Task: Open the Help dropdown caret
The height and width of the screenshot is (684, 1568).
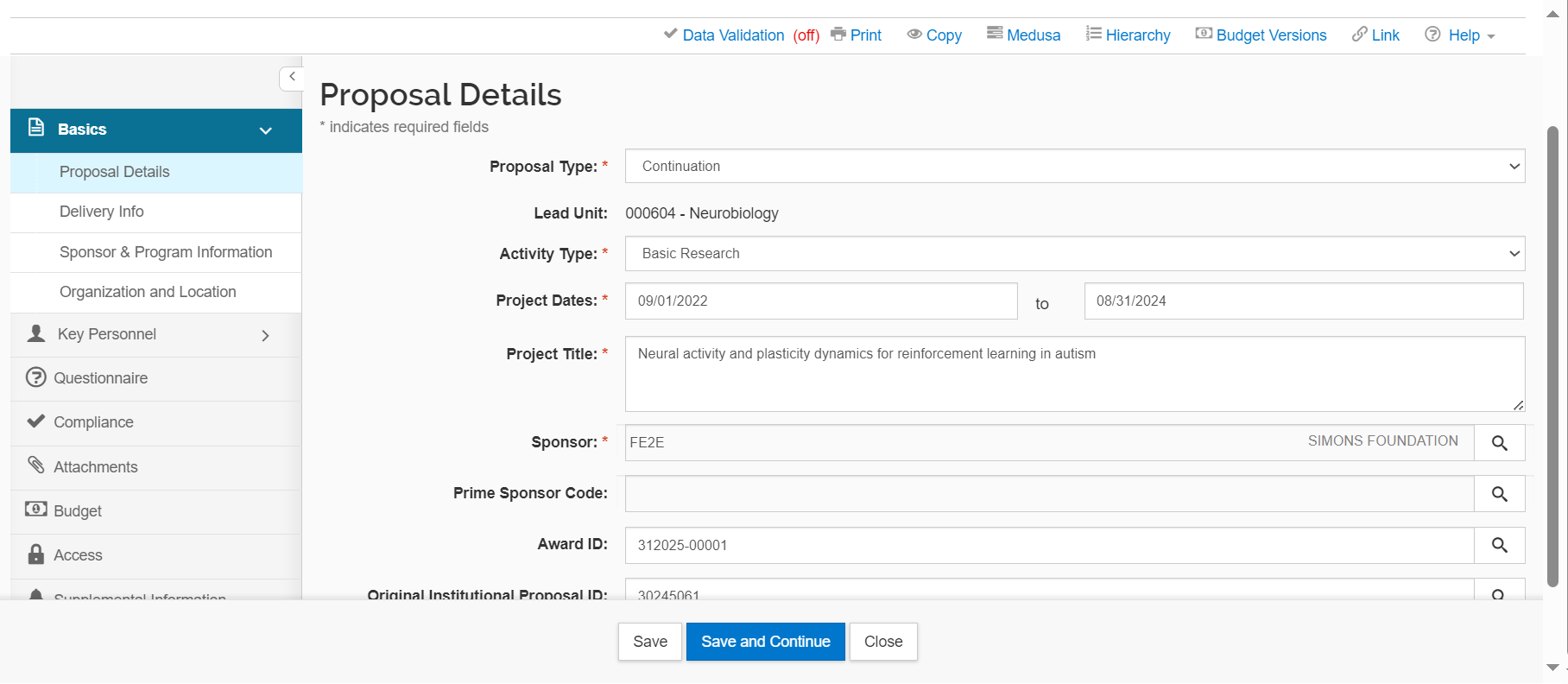Action: [x=1491, y=36]
